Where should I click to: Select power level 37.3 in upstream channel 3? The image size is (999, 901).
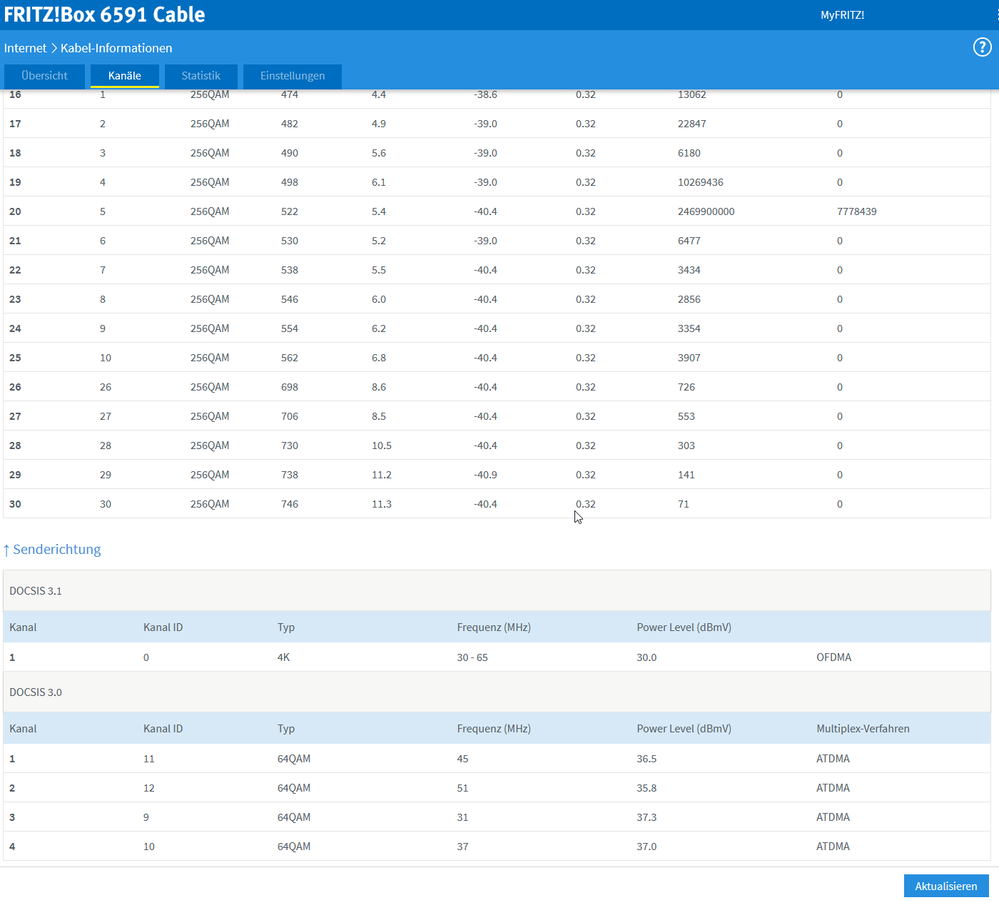(x=647, y=817)
